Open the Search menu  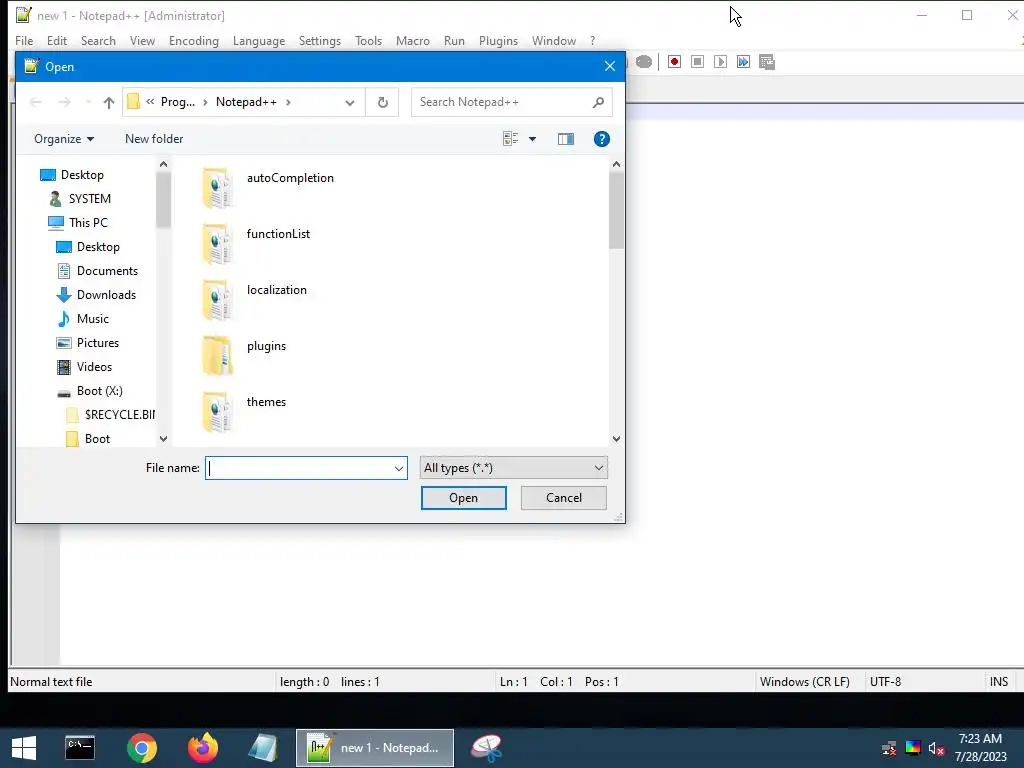point(98,40)
